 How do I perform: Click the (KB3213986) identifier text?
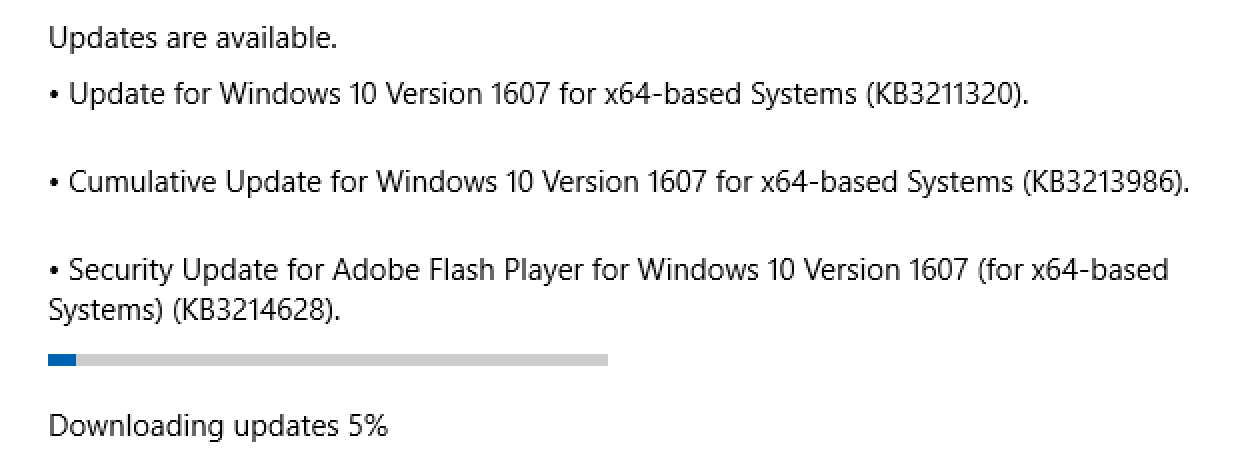pos(1106,183)
